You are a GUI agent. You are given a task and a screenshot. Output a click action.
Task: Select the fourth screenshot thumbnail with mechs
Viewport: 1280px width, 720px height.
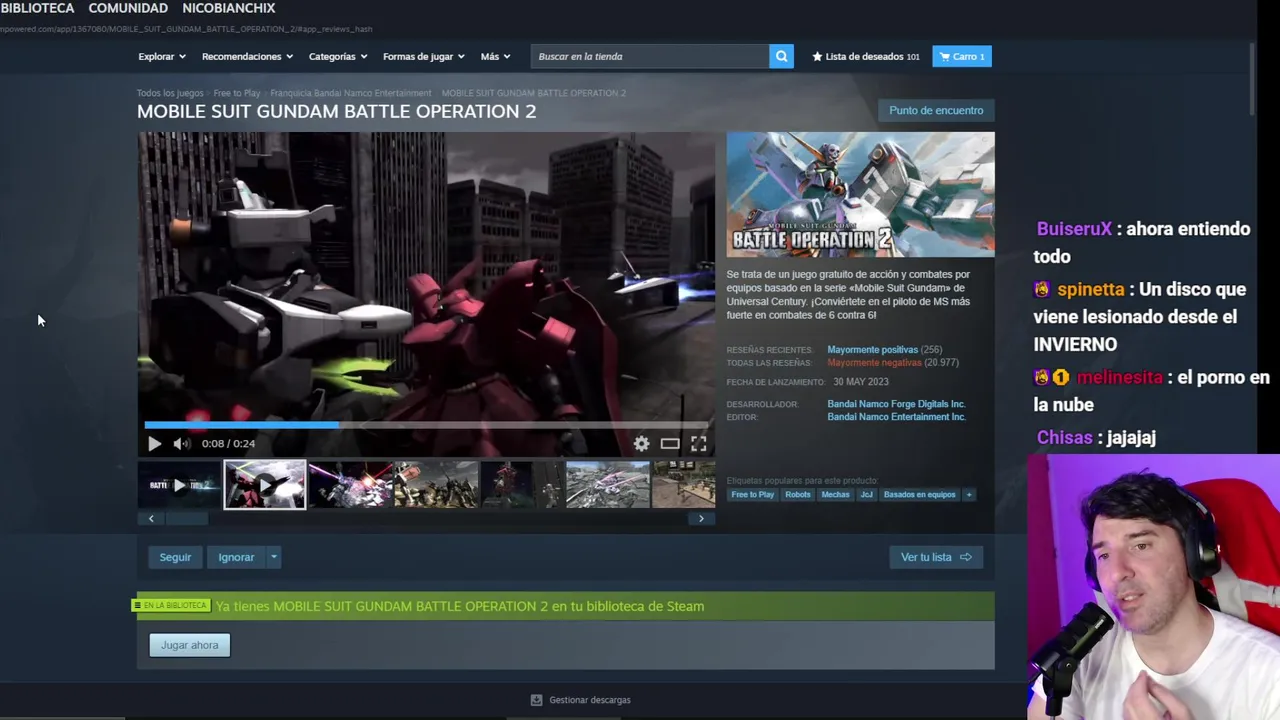point(436,485)
